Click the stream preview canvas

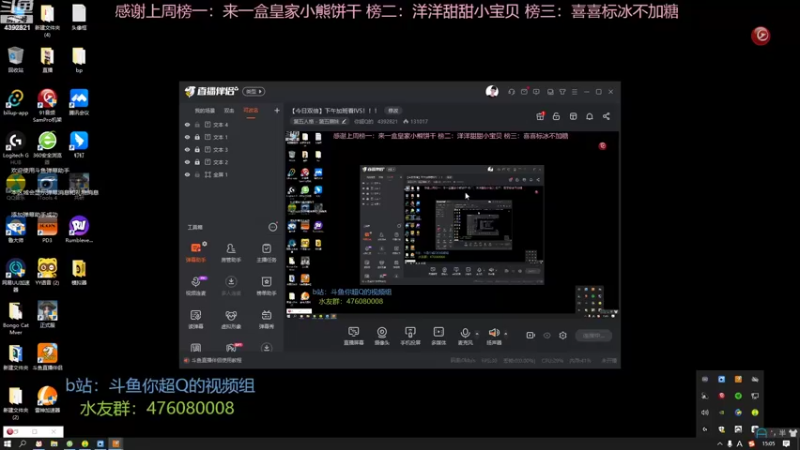click(x=452, y=226)
